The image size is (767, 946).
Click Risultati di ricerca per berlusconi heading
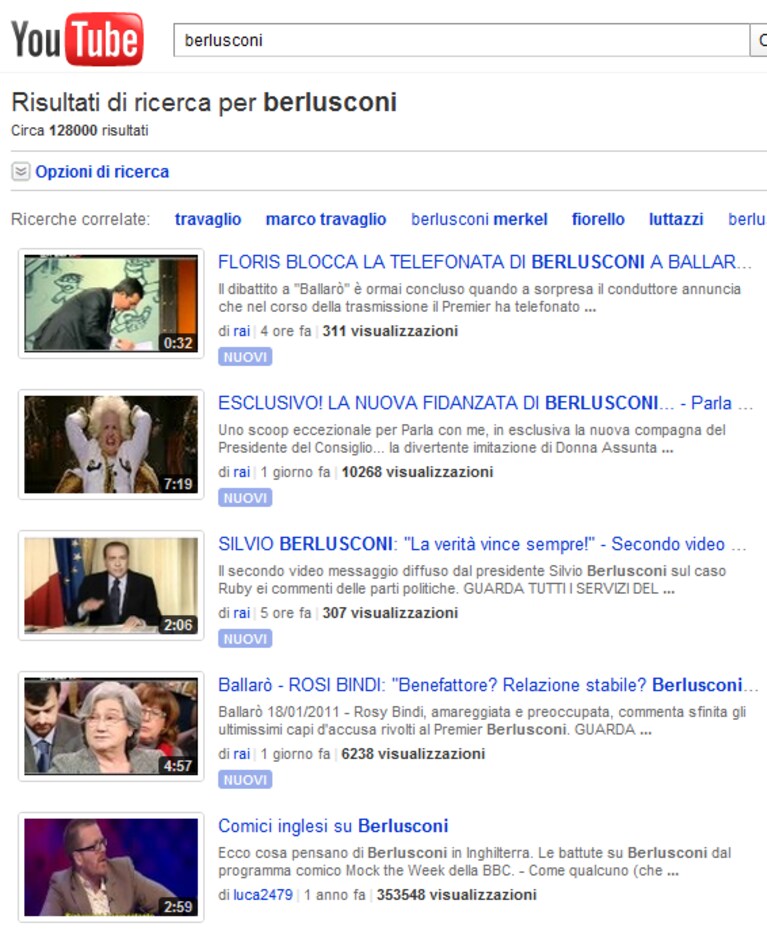pyautogui.click(x=204, y=103)
